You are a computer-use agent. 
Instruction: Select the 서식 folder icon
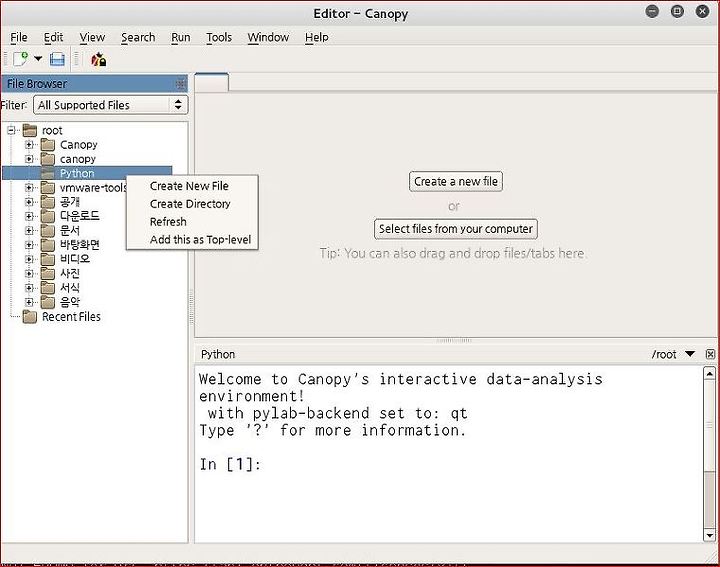48,288
